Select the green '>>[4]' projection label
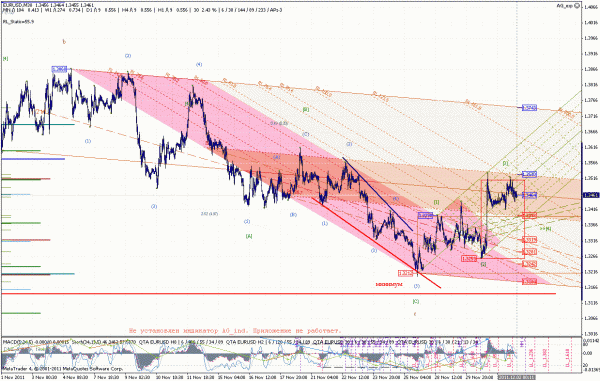The height and width of the screenshot is (381, 600). pyautogui.click(x=545, y=229)
